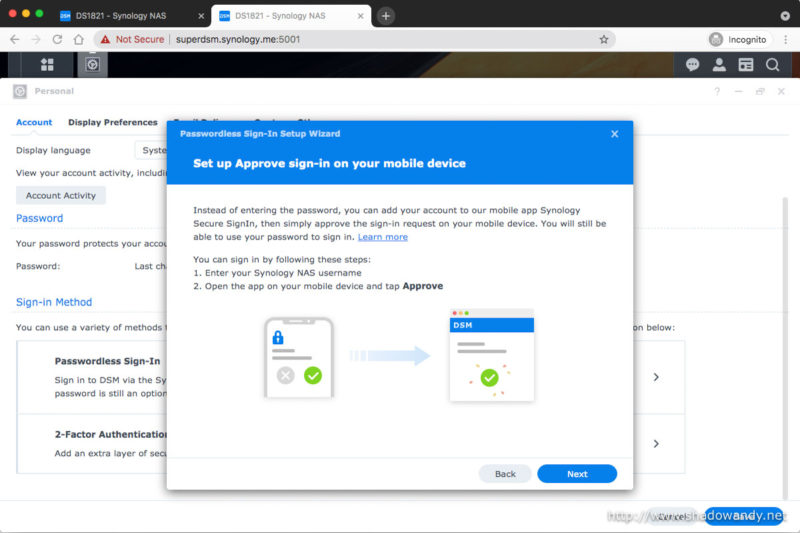This screenshot has height=533, width=800.
Task: Bookmark this page with the star icon
Action: tap(604, 39)
